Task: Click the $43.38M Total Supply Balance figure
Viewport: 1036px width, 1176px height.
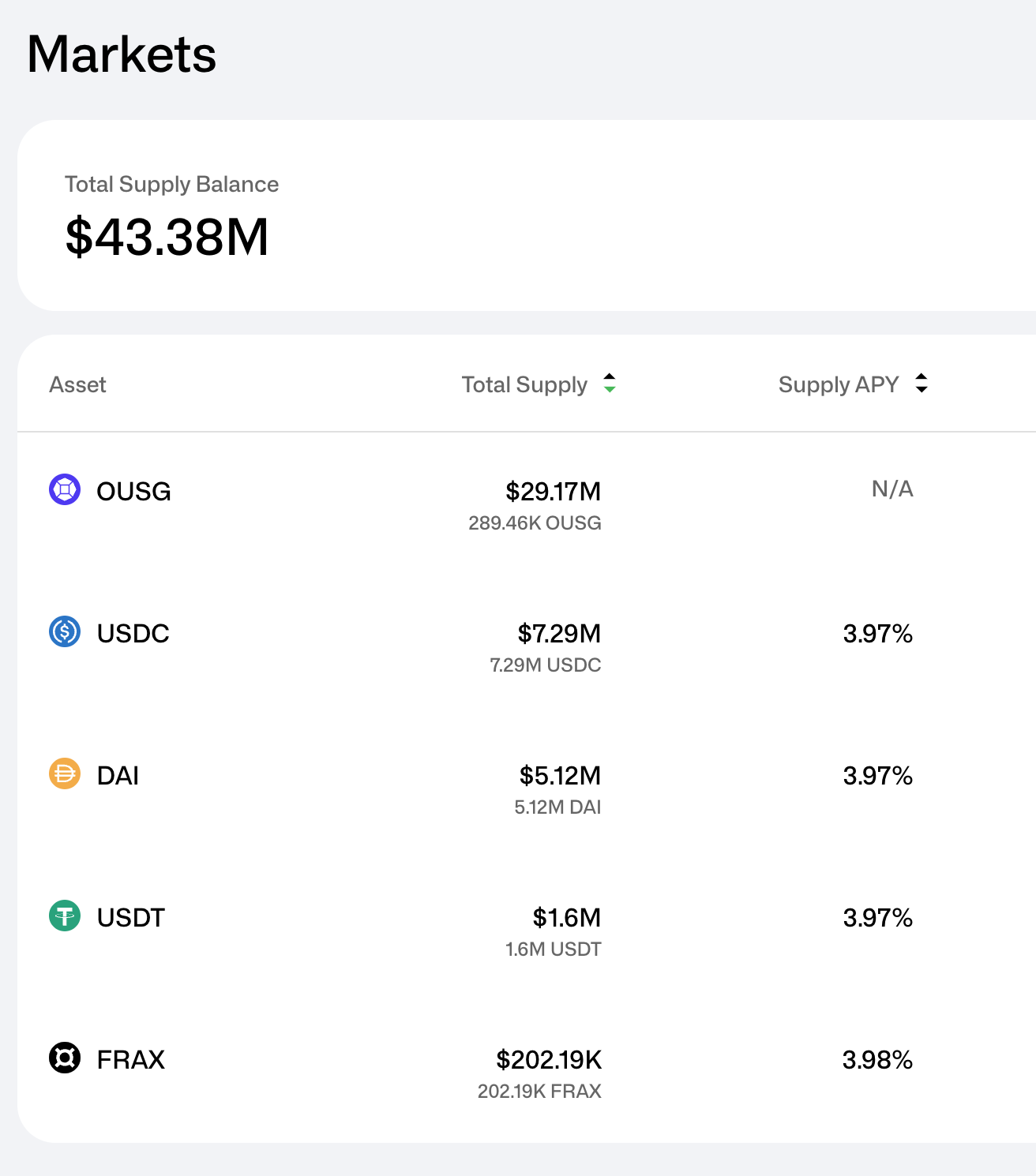Action: click(167, 237)
